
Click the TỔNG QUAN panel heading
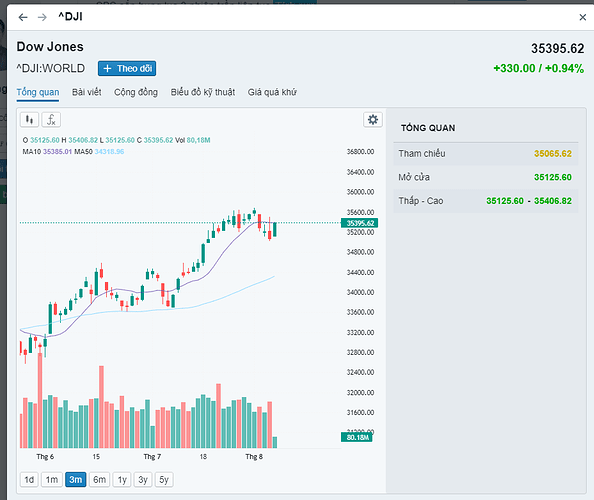pos(428,128)
